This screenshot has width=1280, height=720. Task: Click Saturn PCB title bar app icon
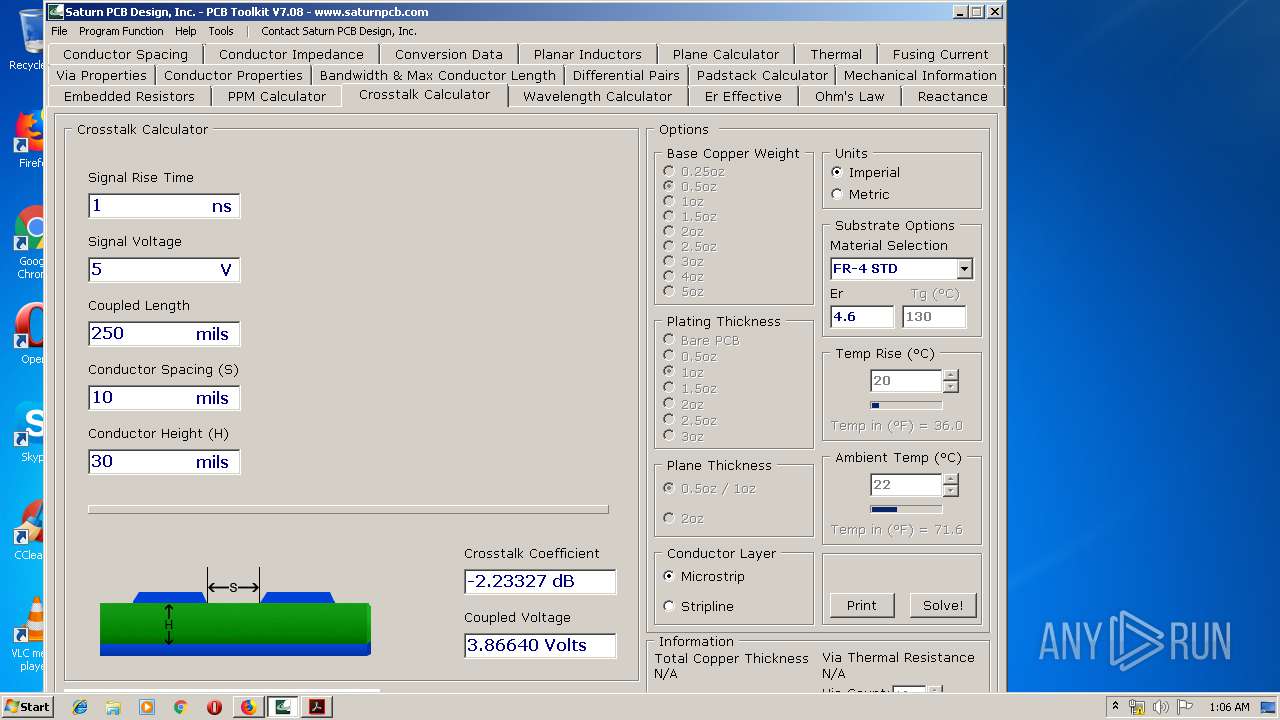[56, 12]
